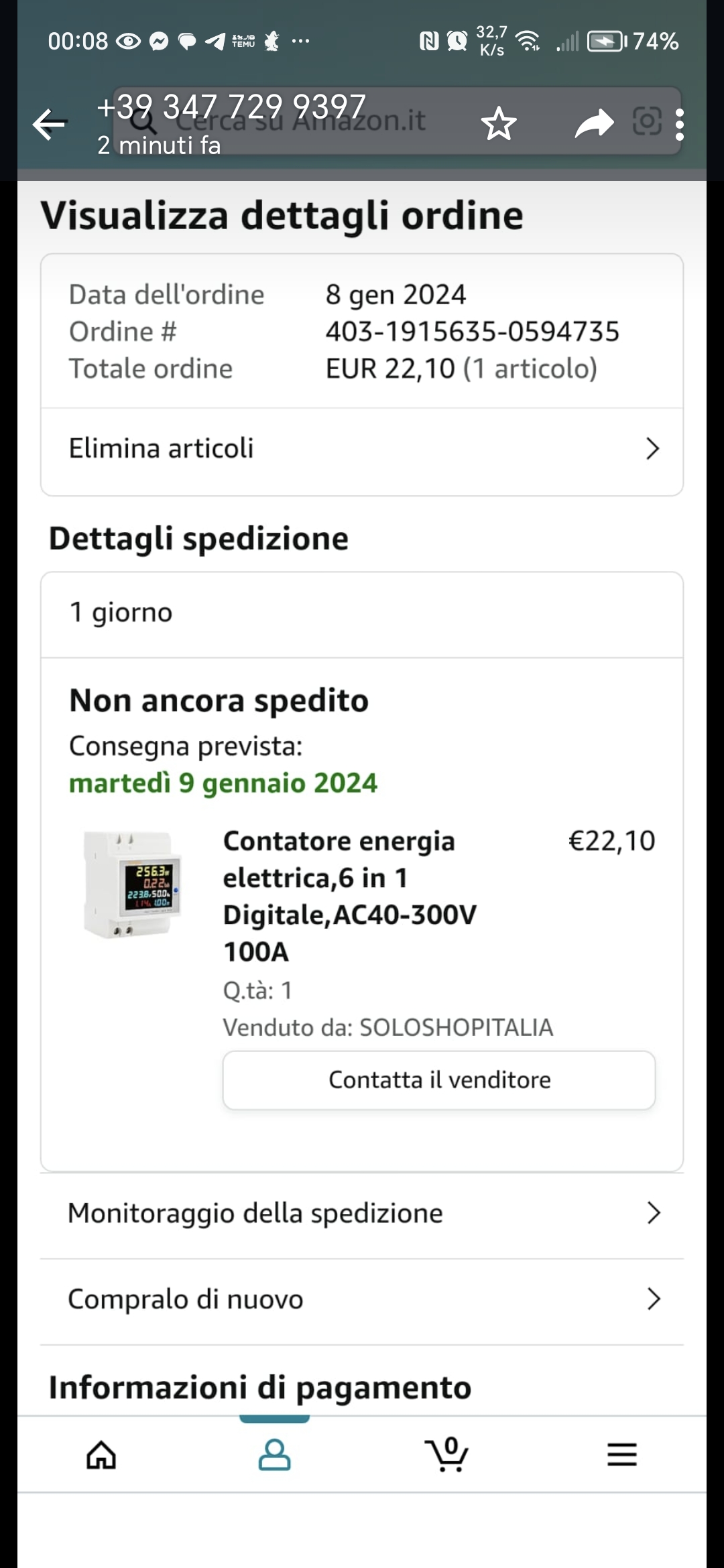Open the account profile tab icon

[x=274, y=1455]
